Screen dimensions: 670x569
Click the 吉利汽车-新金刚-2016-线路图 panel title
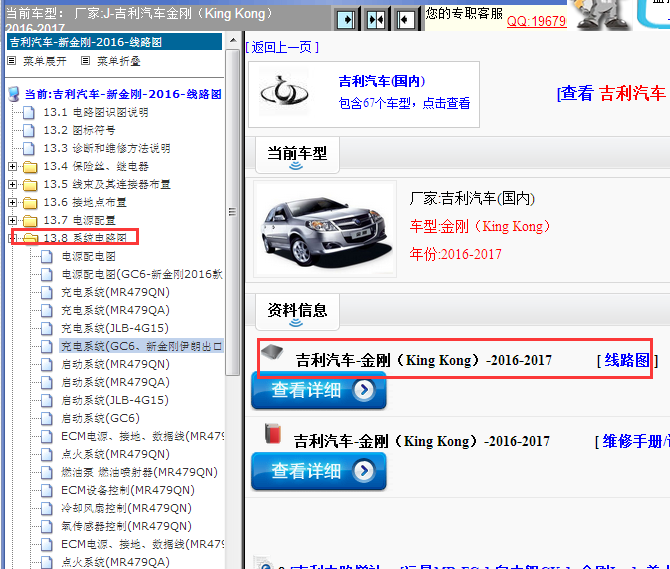coord(115,42)
